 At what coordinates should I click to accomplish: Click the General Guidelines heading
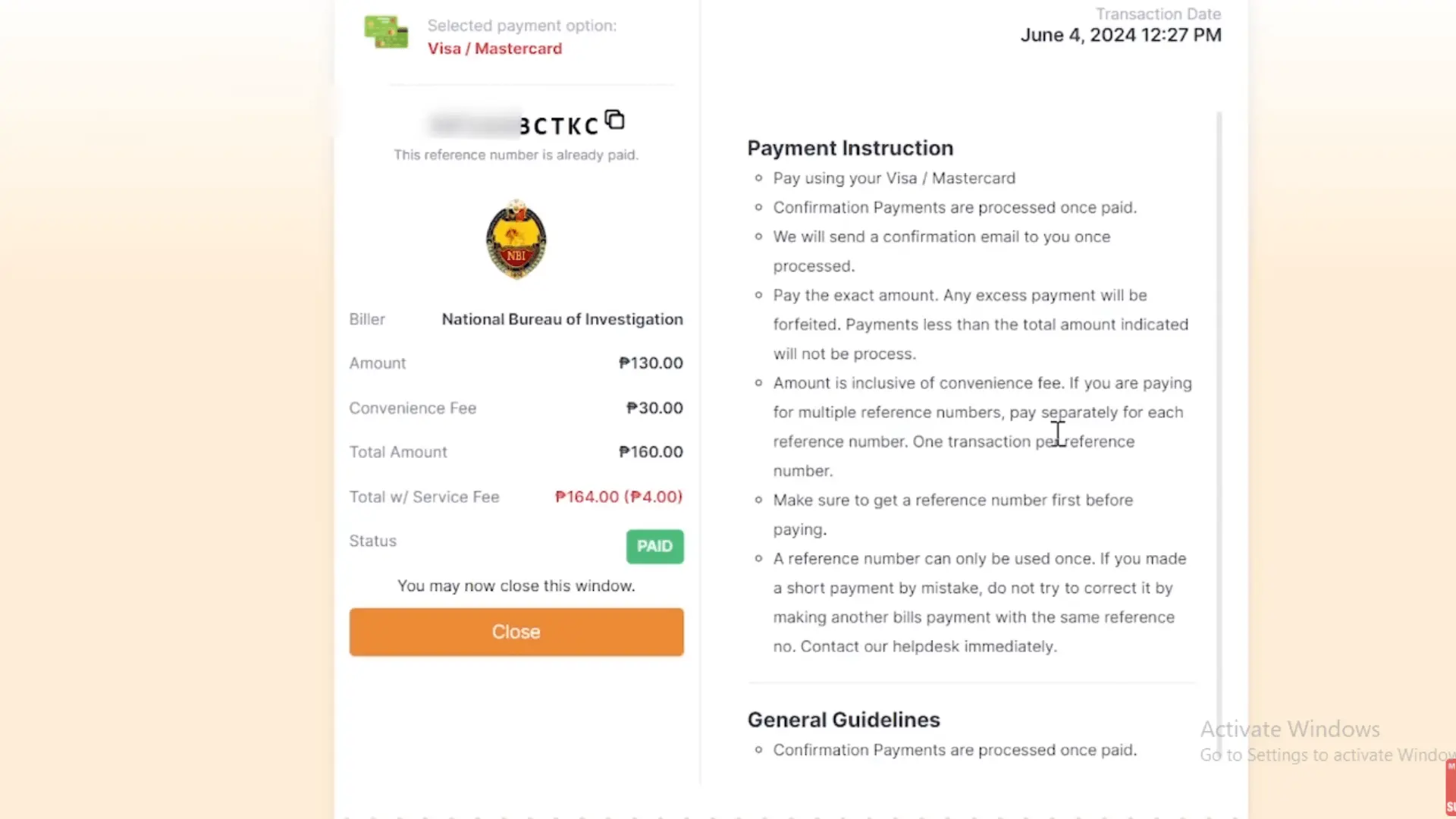click(x=843, y=720)
